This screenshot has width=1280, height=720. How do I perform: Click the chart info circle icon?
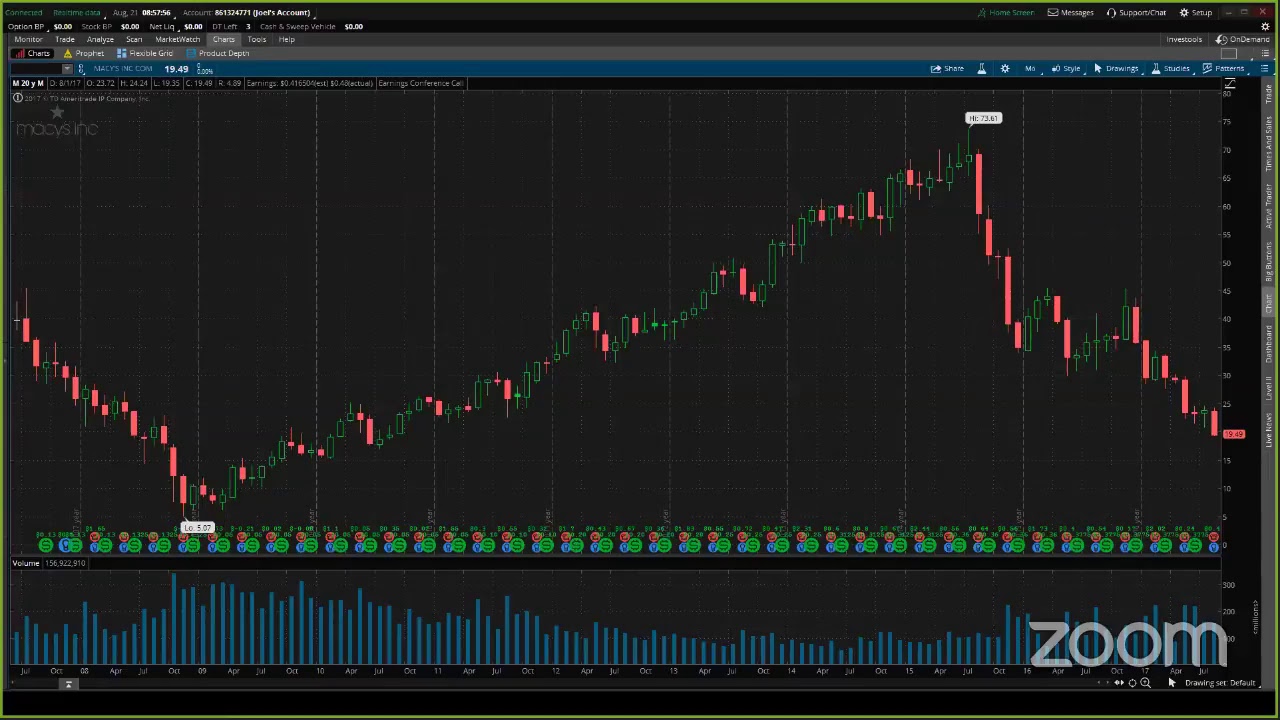[17, 98]
